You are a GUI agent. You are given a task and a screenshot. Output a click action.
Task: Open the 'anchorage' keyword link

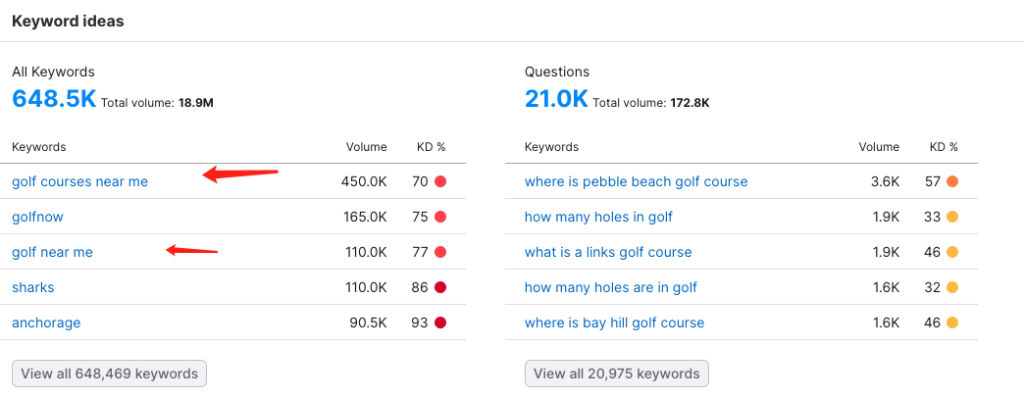pyautogui.click(x=46, y=323)
